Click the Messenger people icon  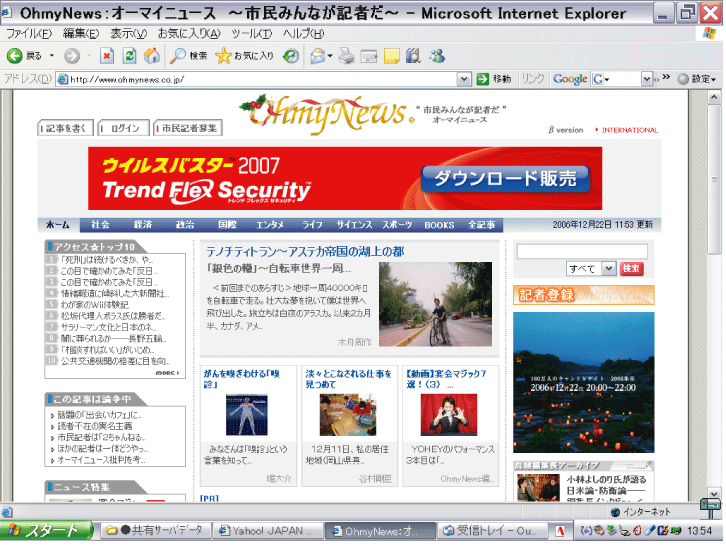point(437,56)
